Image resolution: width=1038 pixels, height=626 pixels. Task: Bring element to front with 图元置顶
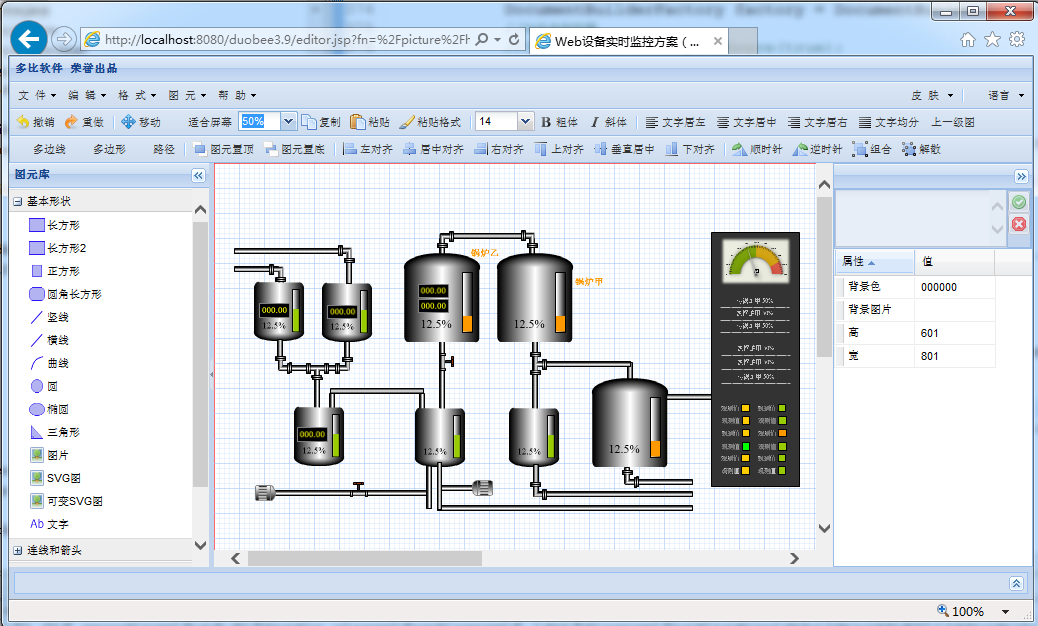[x=200, y=149]
